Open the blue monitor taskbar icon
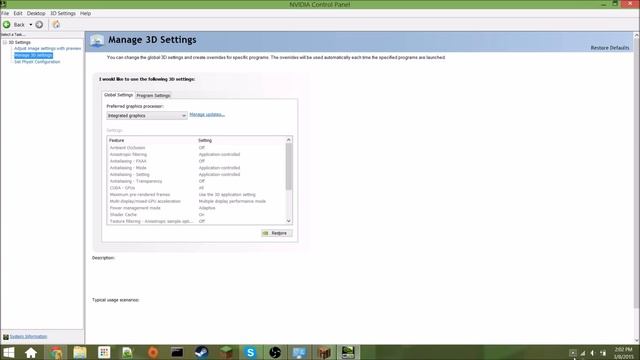 (x=299, y=353)
